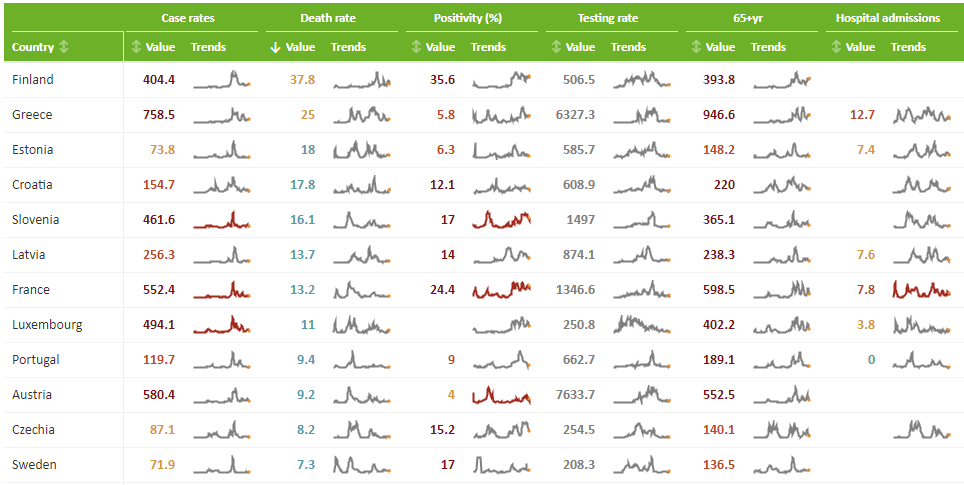Select the Sweden country row
This screenshot has width=964, height=485.
34,465
